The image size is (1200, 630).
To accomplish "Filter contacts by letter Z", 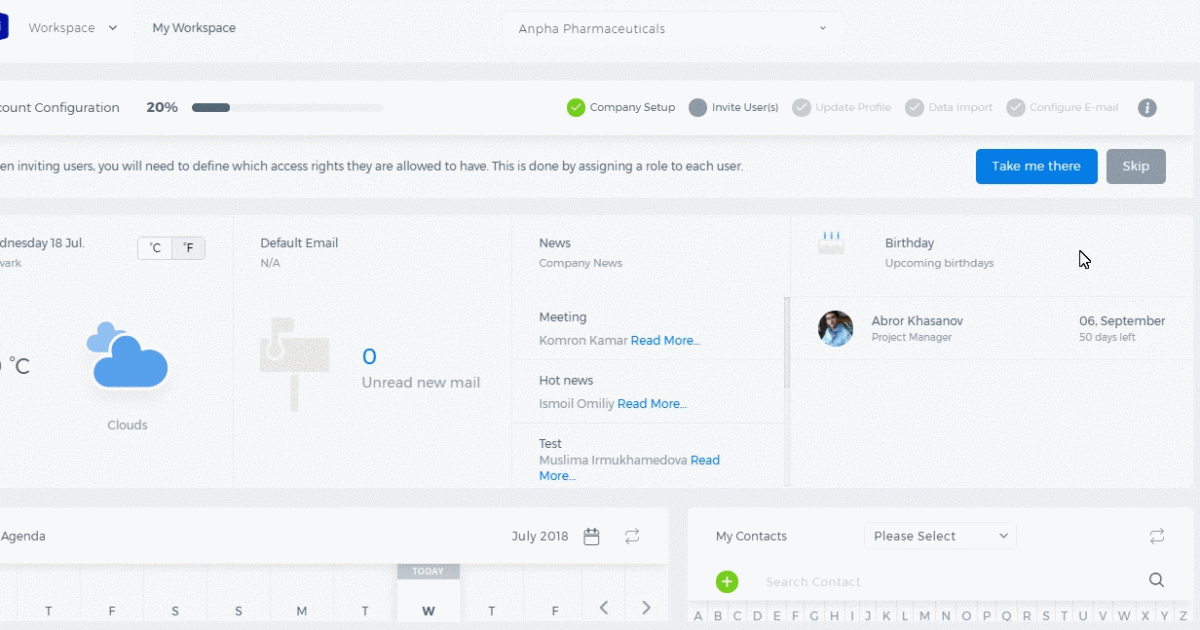I will (x=1183, y=616).
